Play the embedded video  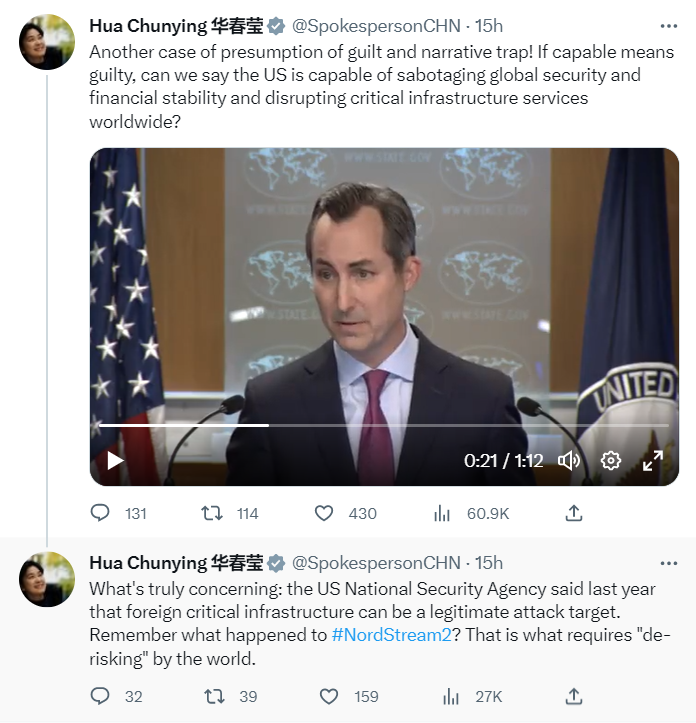(x=115, y=461)
